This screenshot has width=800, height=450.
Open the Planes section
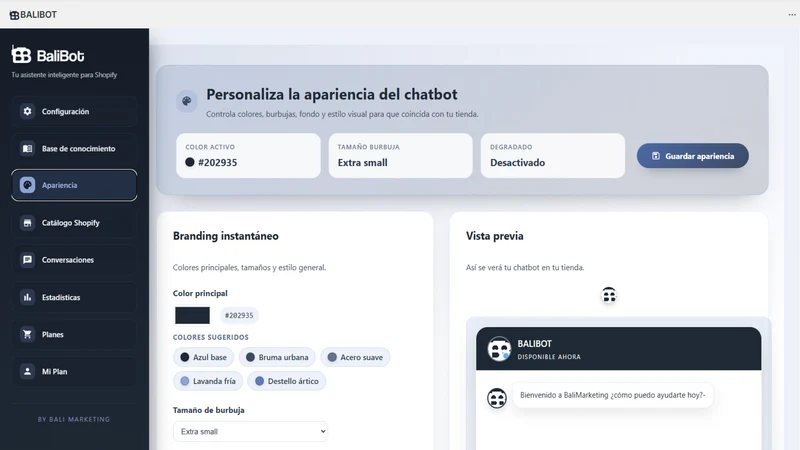click(74, 334)
